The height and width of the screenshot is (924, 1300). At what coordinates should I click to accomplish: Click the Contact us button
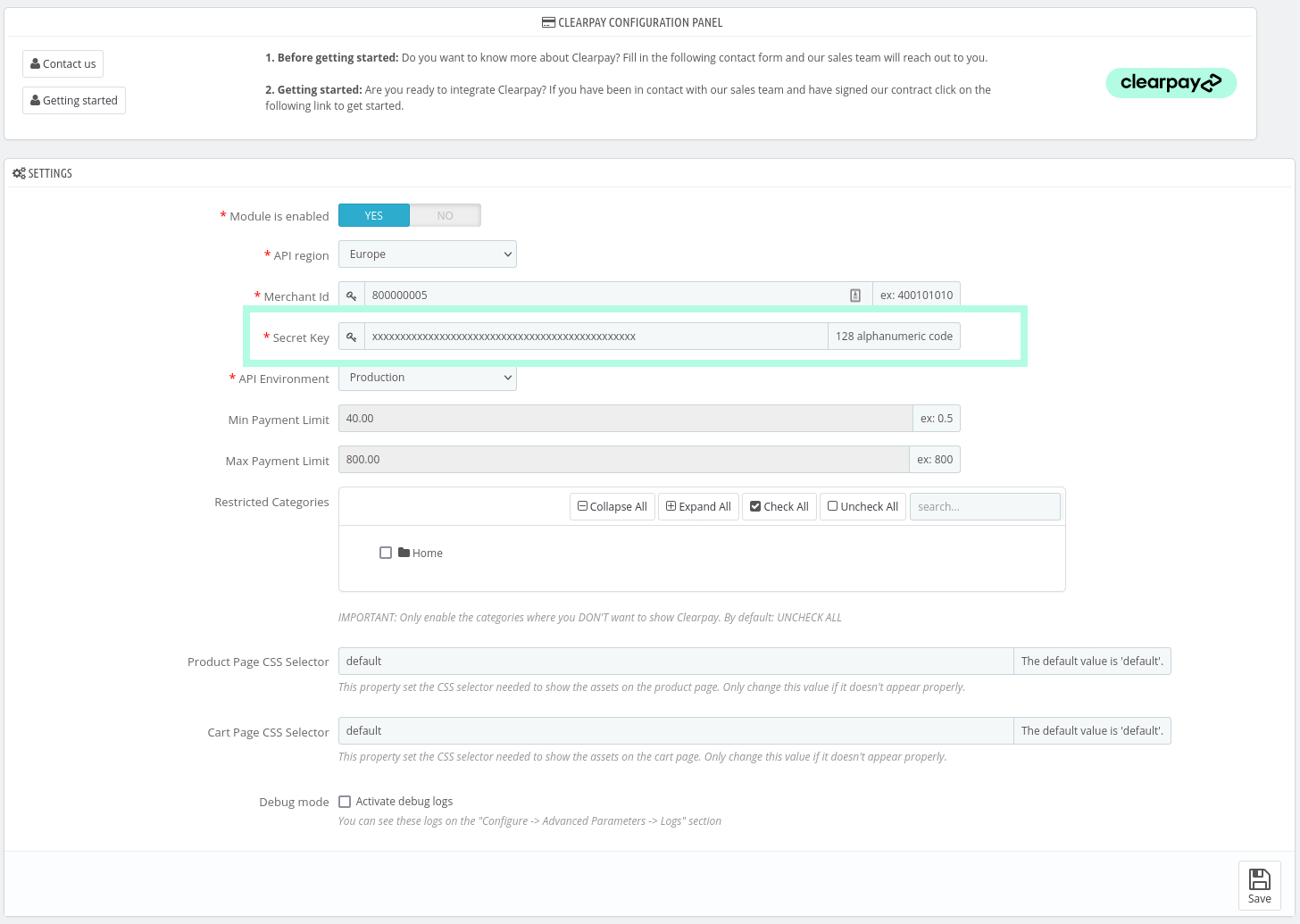[x=62, y=64]
